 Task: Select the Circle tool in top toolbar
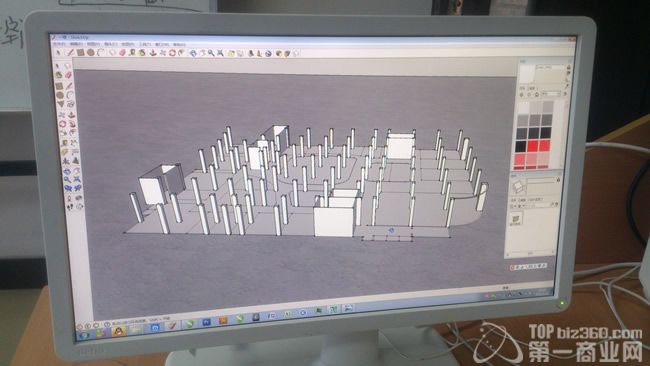pyautogui.click(x=90, y=53)
